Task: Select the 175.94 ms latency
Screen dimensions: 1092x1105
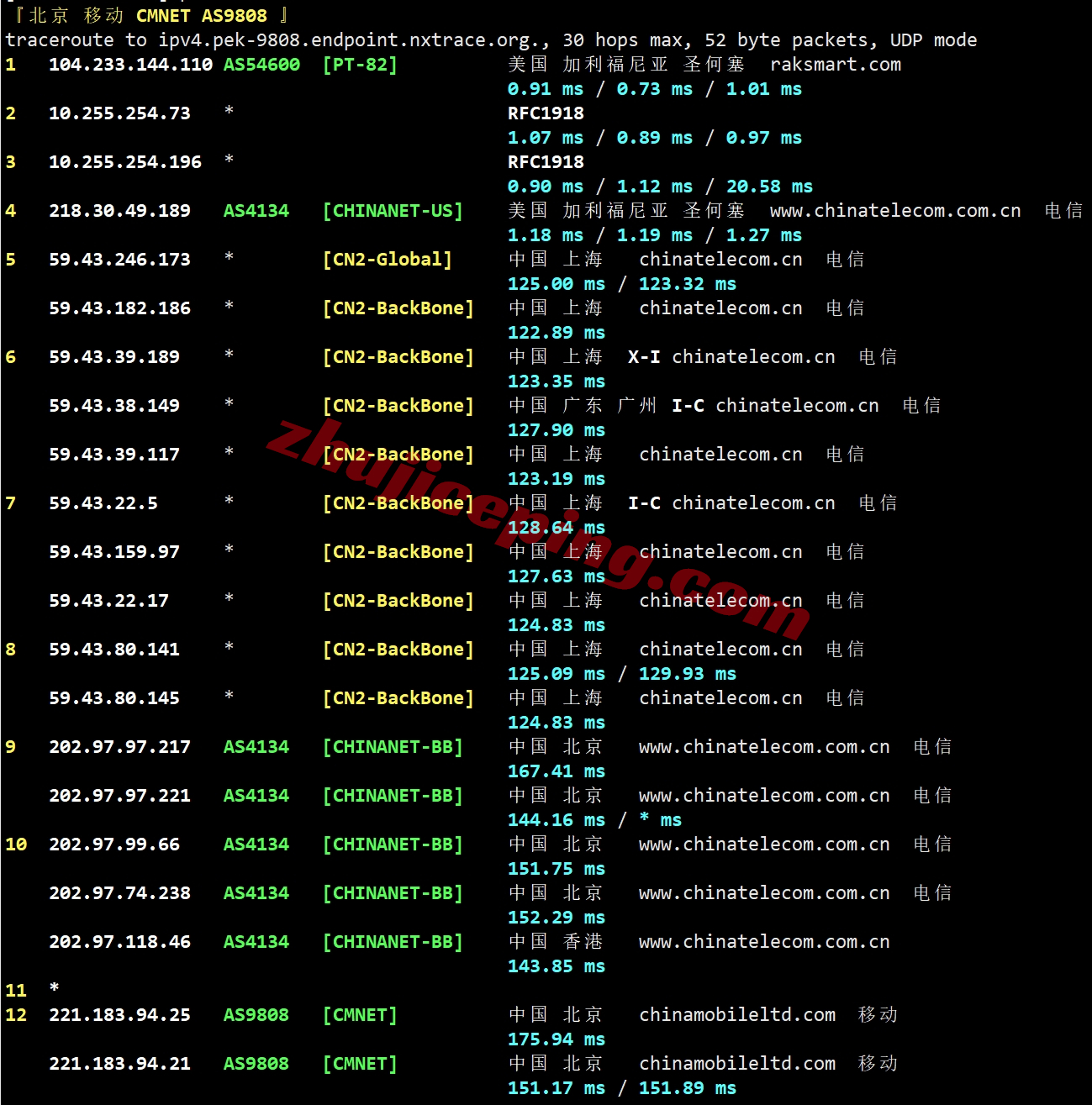Action: 557,1039
